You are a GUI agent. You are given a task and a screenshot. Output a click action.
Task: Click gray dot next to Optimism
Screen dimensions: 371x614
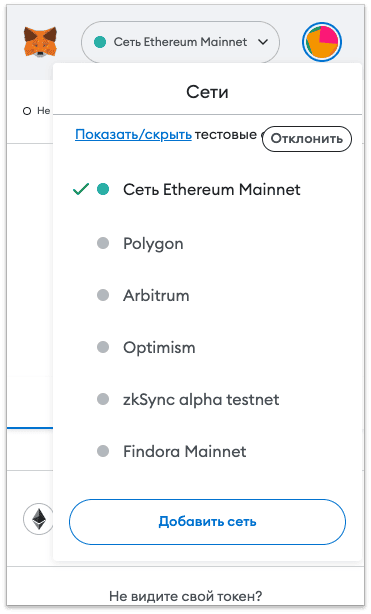(x=103, y=347)
